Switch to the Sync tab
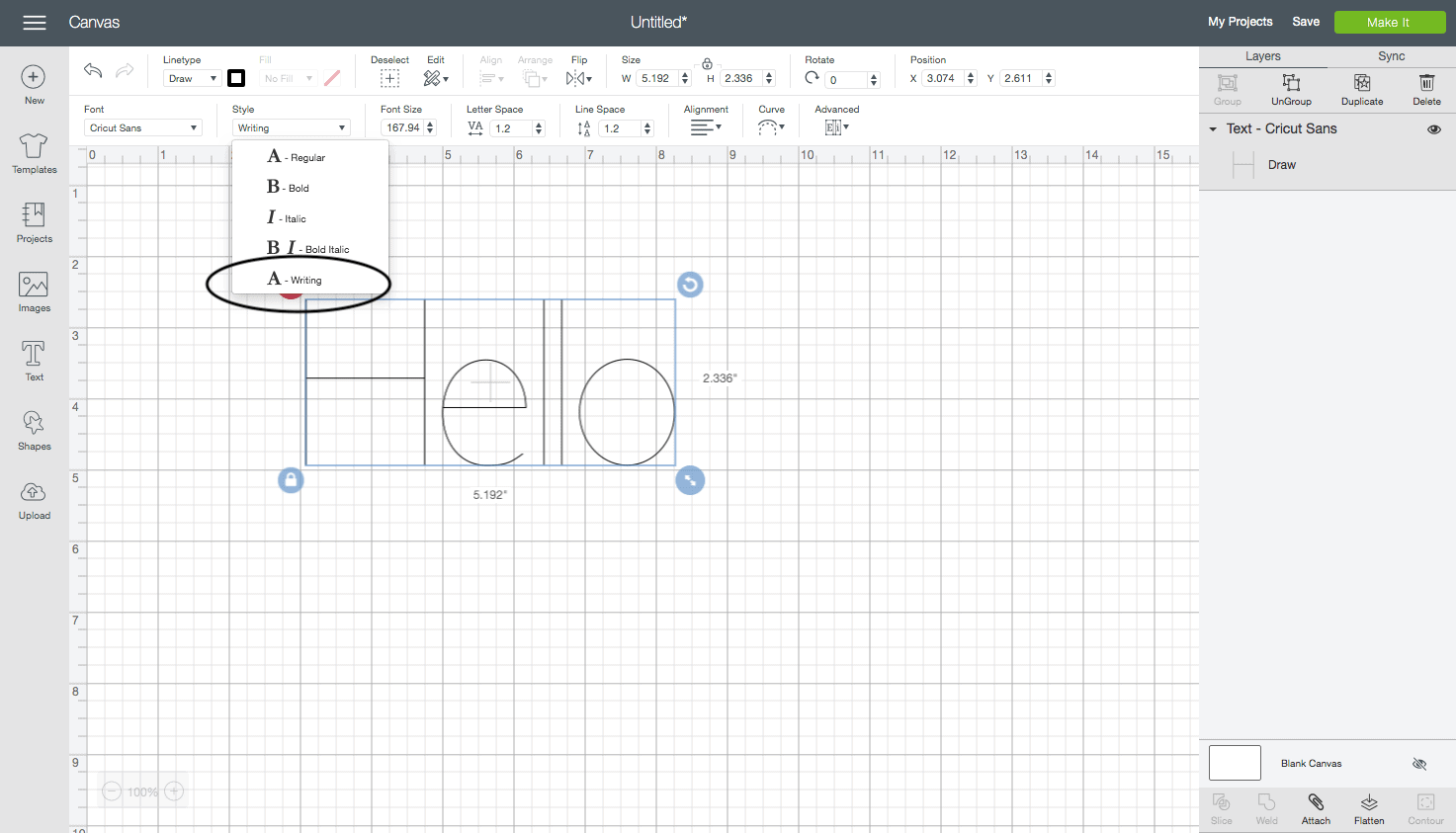The width and height of the screenshot is (1456, 833). pyautogui.click(x=1391, y=56)
